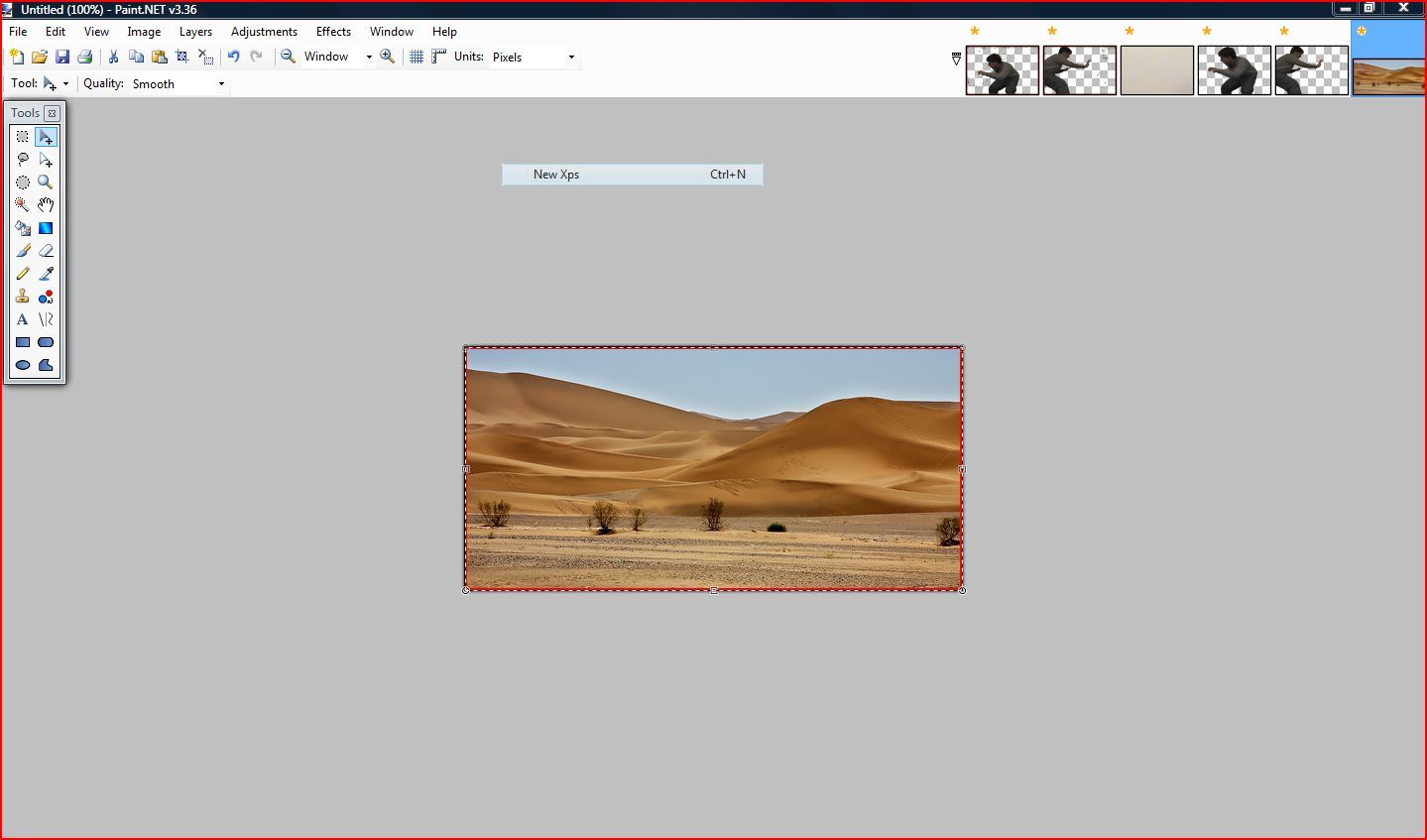Select the Paint Bucket tool
The height and width of the screenshot is (840, 1427).
click(22, 227)
